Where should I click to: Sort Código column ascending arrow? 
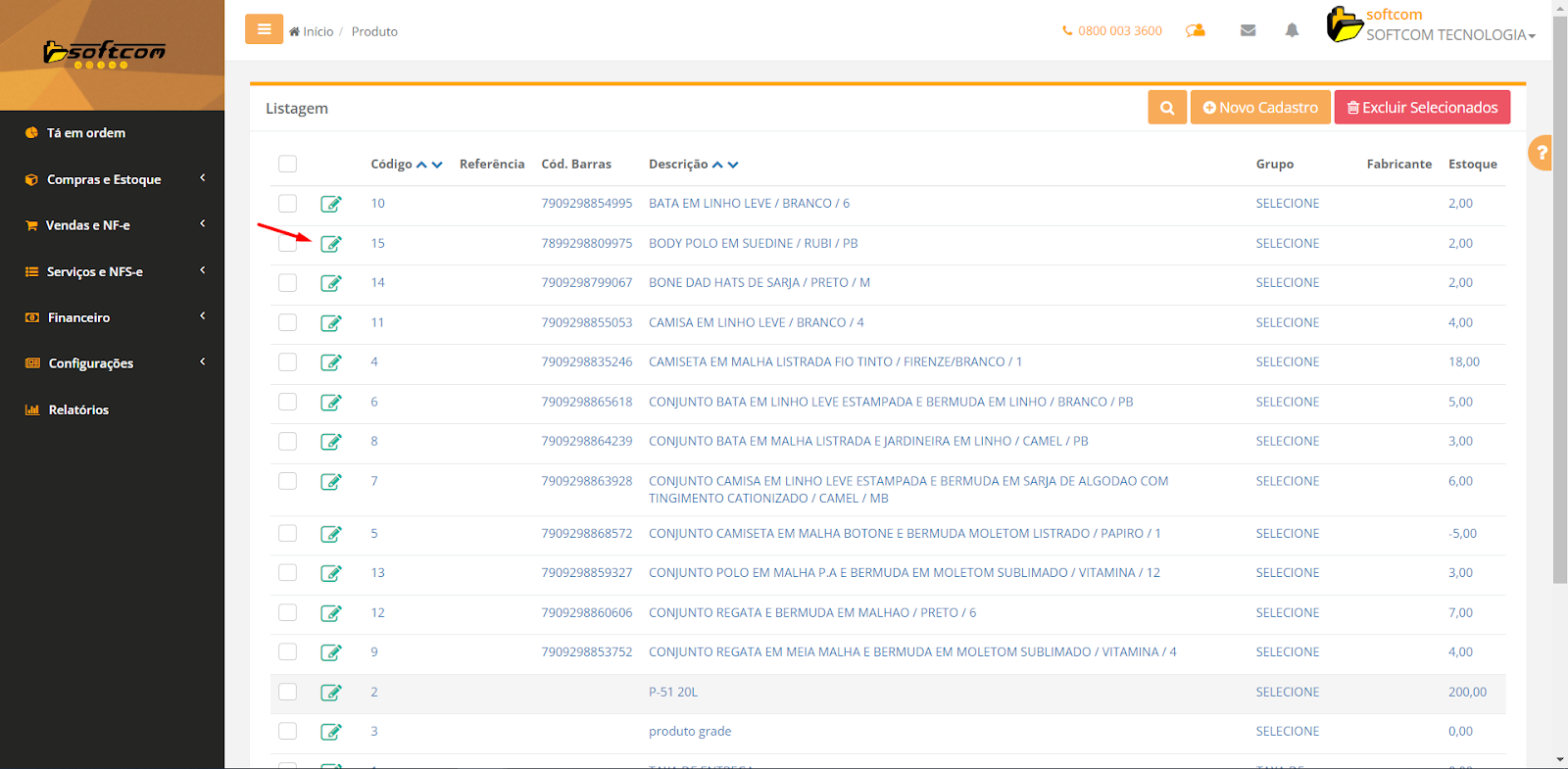point(421,165)
